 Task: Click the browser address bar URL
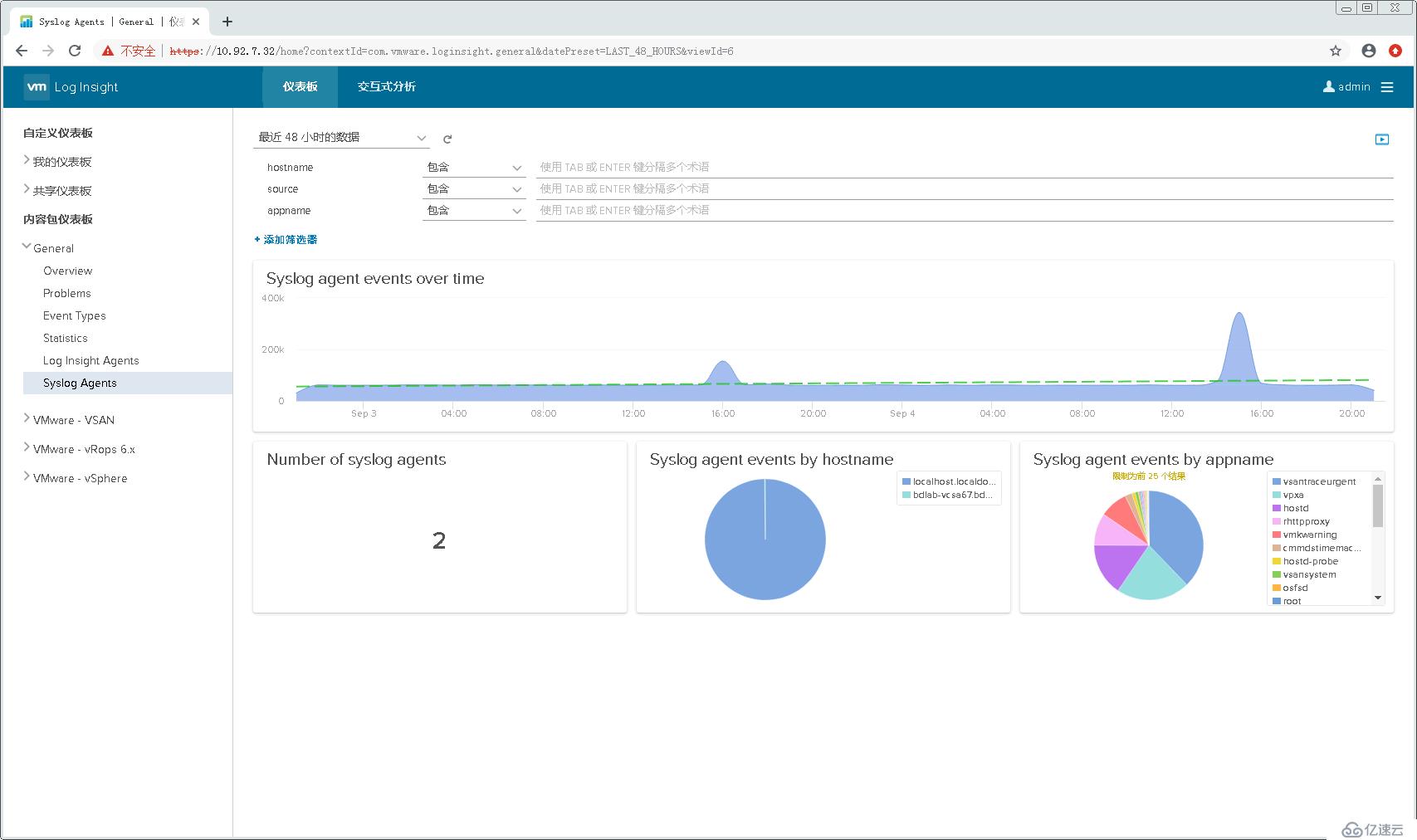[451, 51]
